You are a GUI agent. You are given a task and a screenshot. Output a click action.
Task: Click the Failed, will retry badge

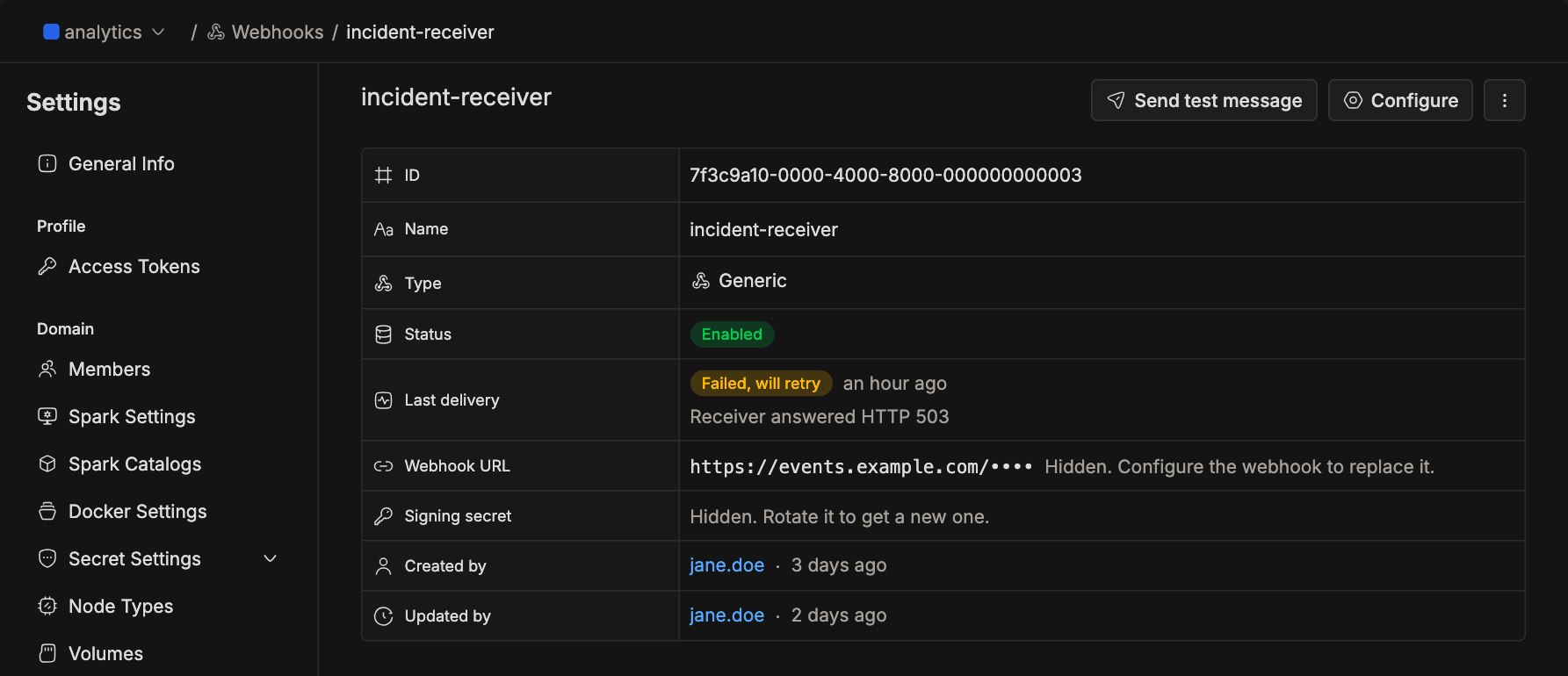pyautogui.click(x=761, y=383)
